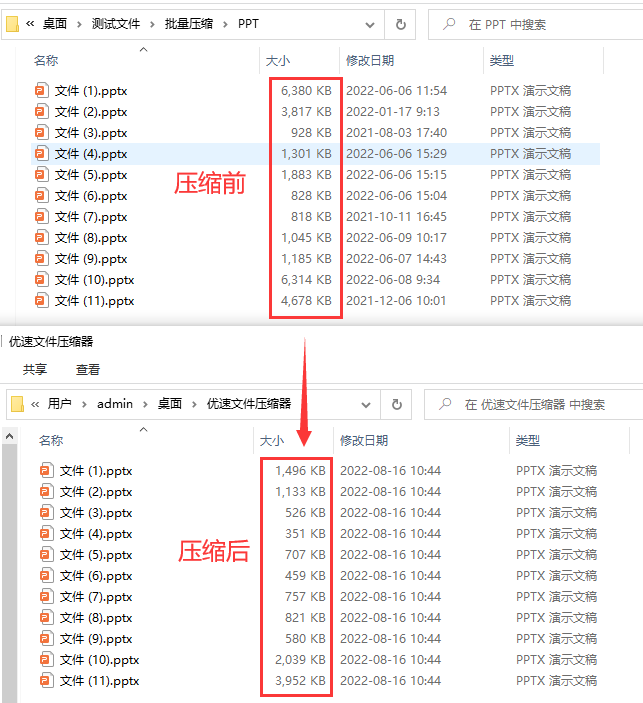Click pptx icon of 文件 (6) in PPT window
Screen dimensions: 643x703
tap(41, 195)
